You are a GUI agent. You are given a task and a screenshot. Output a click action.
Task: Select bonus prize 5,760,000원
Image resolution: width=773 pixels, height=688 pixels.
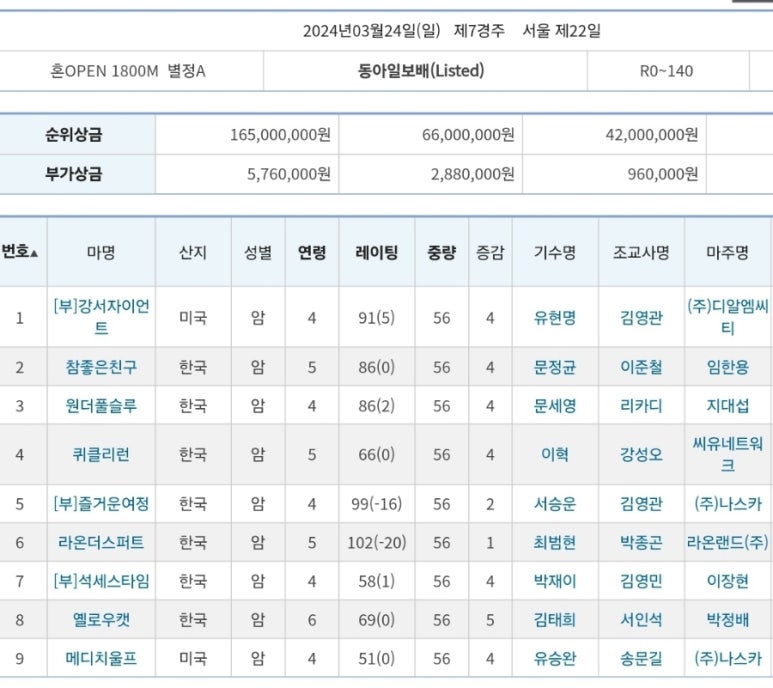(289, 174)
